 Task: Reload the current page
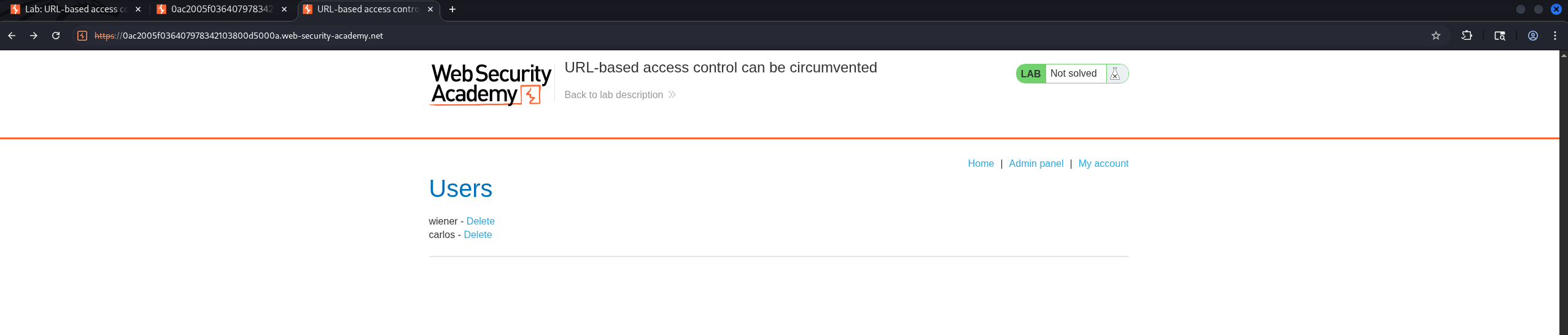point(56,36)
